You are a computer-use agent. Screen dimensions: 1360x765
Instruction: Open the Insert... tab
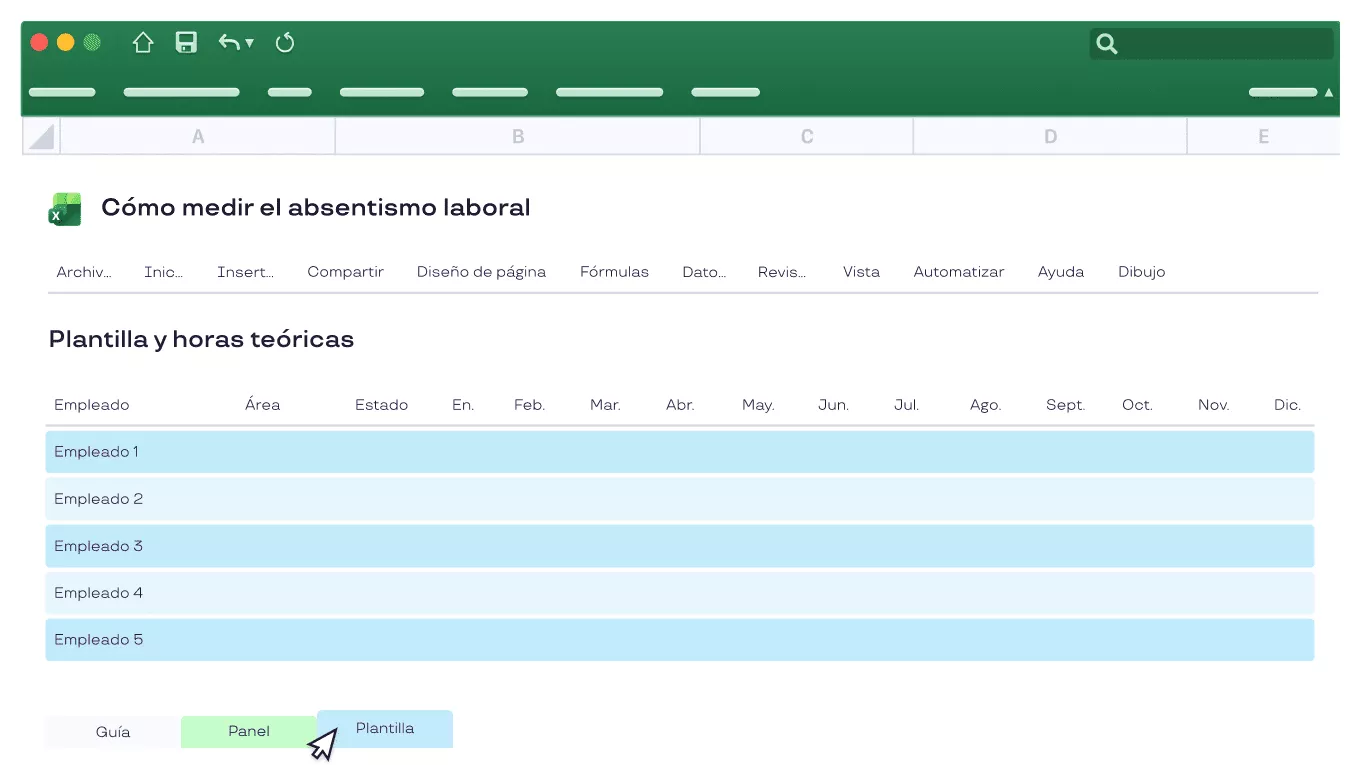coord(245,272)
